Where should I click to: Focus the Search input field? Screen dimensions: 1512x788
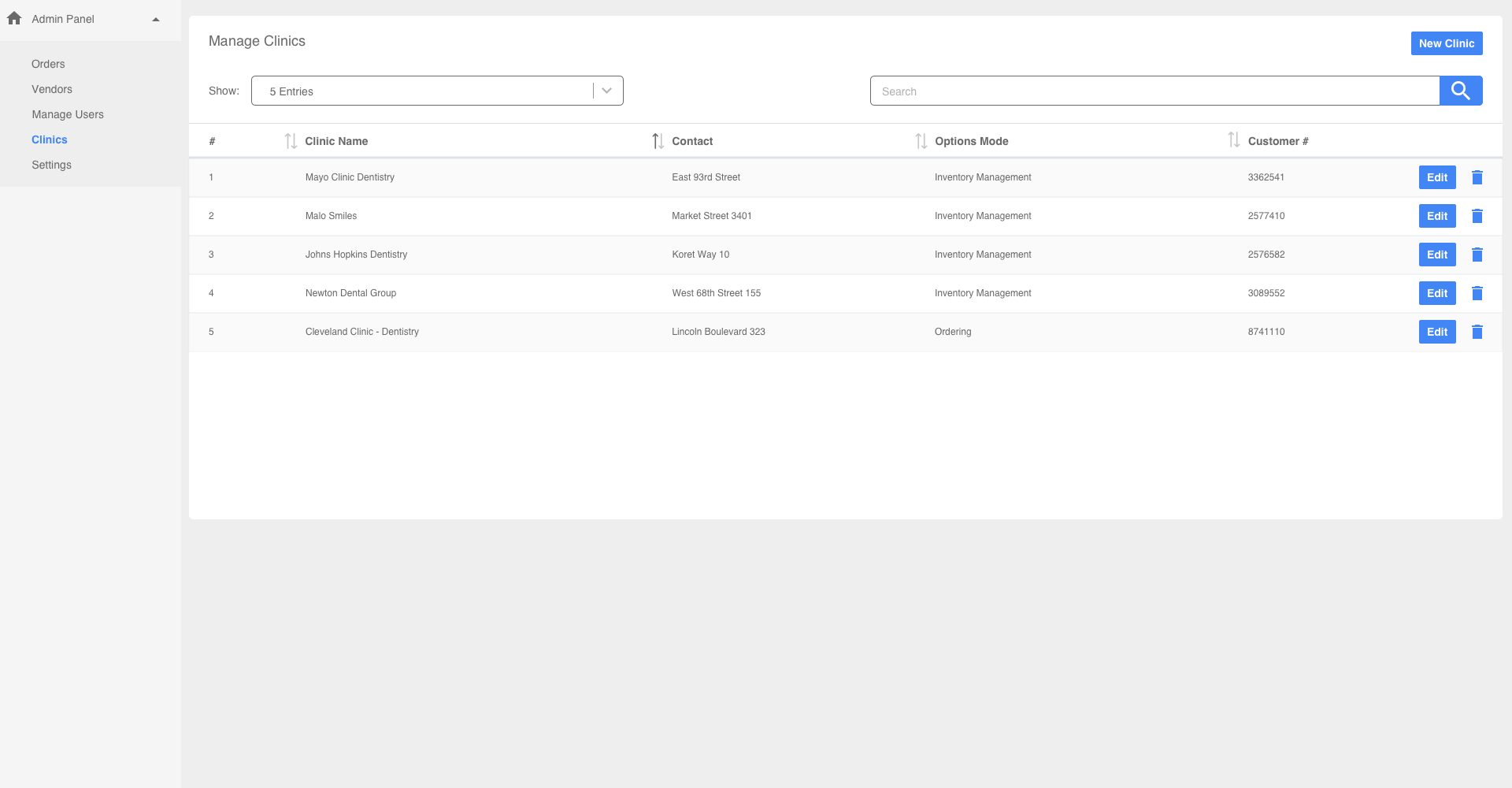tap(1154, 91)
